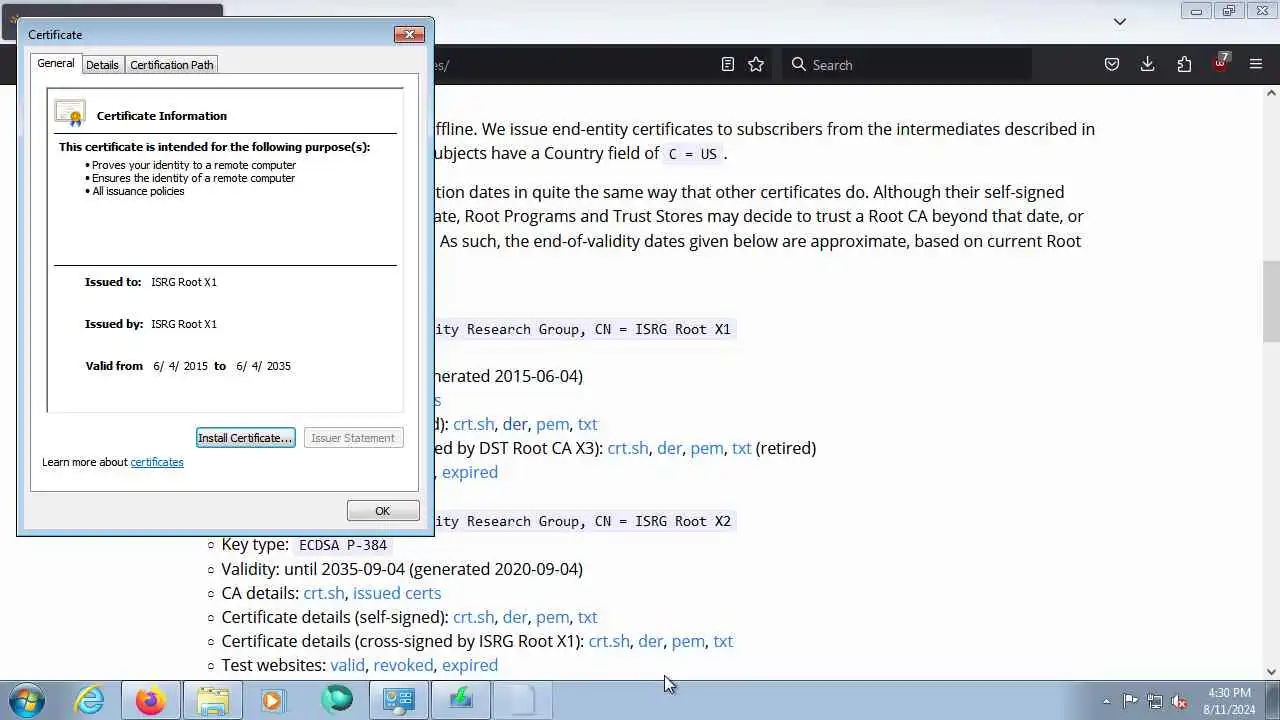
Task: Open crt.sh link in the CA details row
Action: point(324,593)
